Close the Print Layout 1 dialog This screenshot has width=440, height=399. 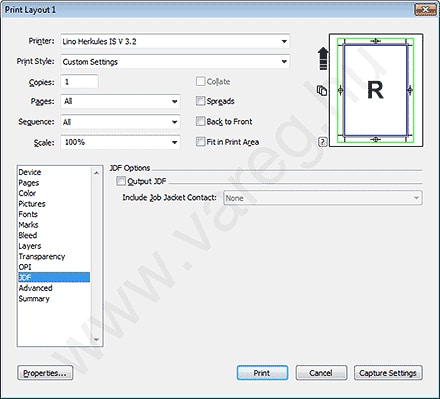[x=425, y=10]
